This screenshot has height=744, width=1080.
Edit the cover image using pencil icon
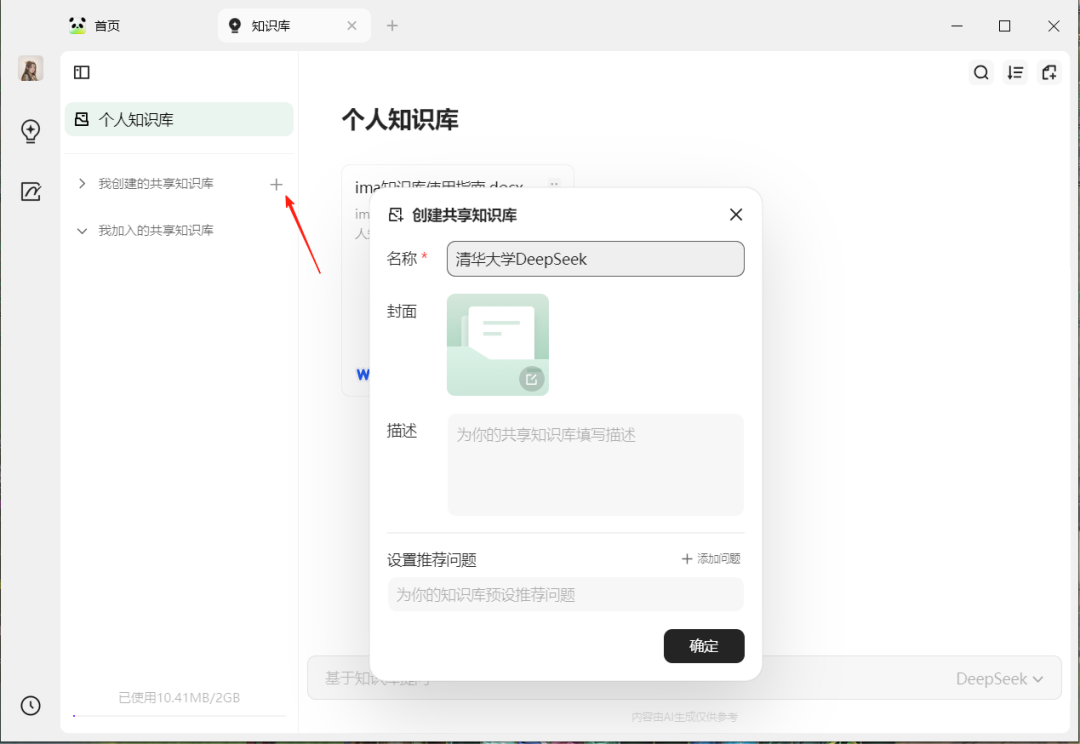[531, 379]
